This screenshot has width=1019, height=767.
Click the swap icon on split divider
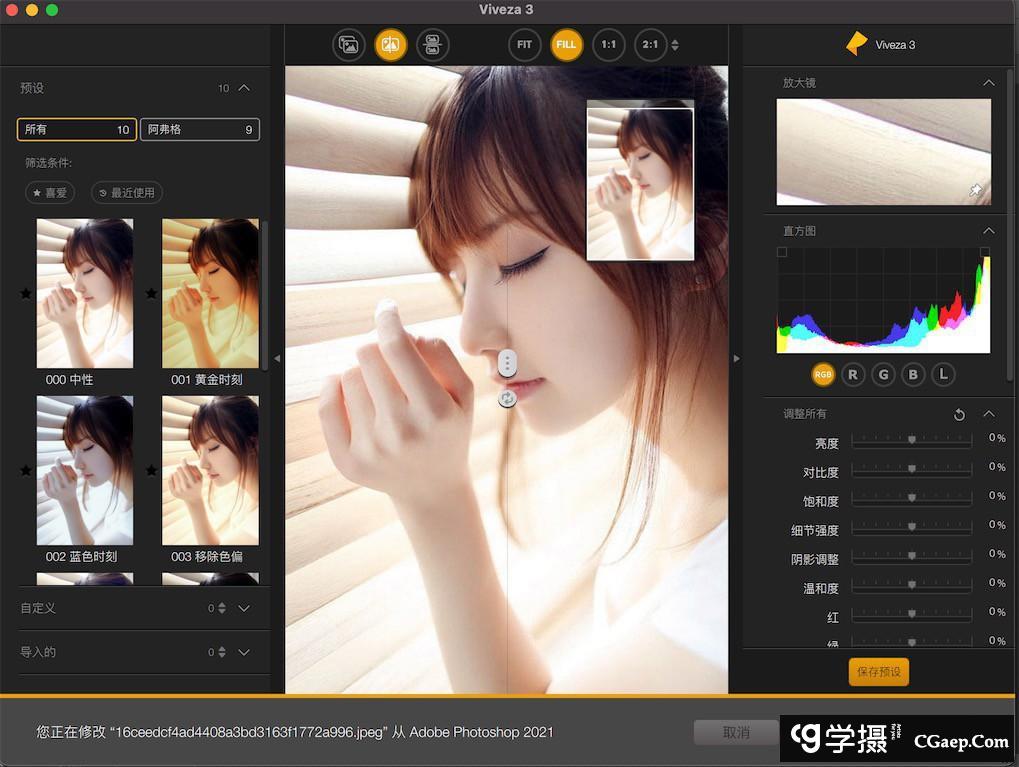pyautogui.click(x=507, y=398)
